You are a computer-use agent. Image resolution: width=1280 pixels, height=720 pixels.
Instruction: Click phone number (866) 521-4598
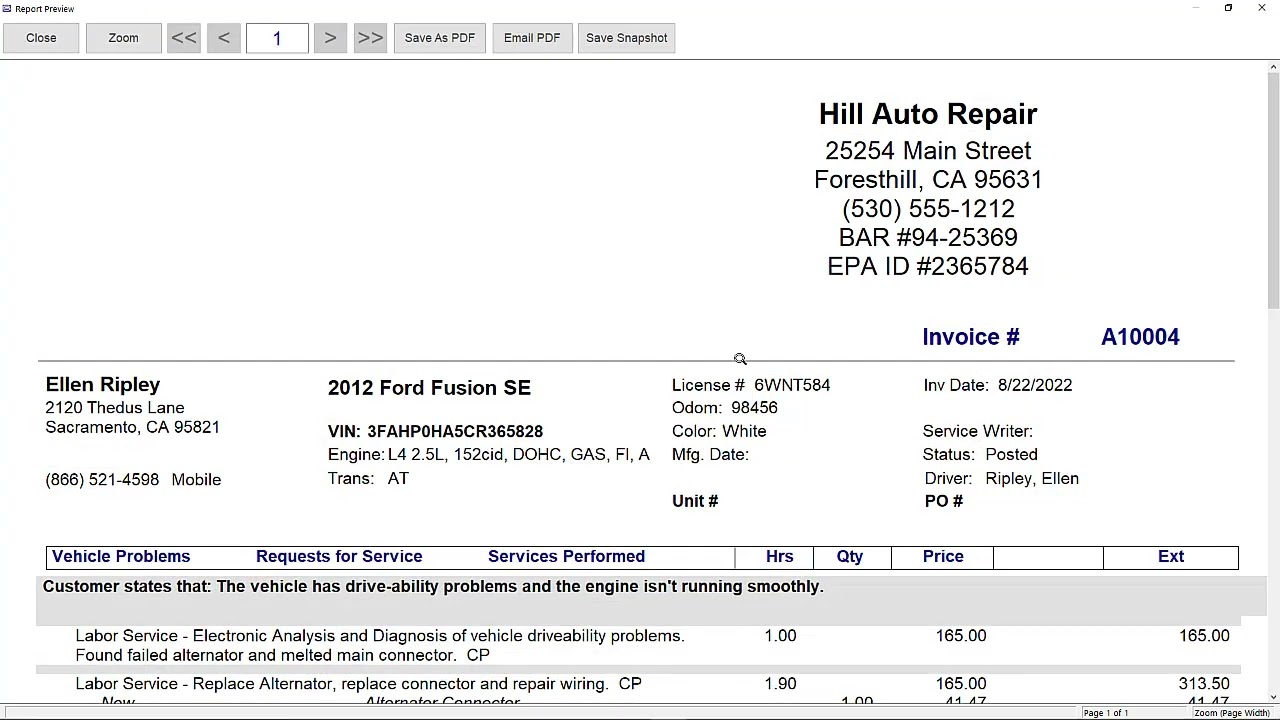(x=102, y=480)
